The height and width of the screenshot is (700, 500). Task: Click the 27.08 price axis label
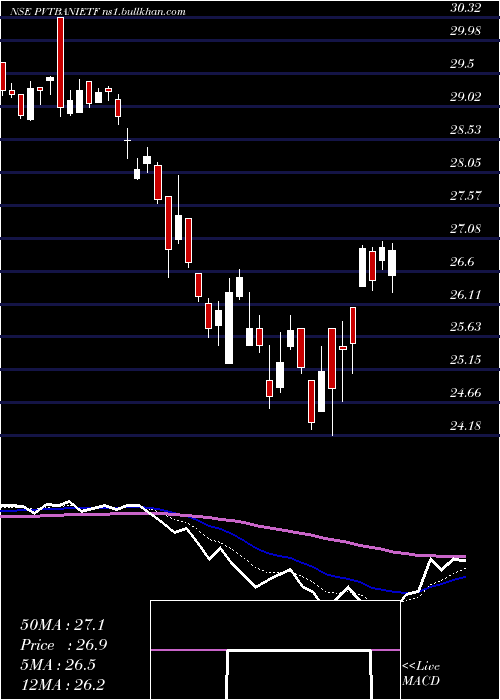point(465,229)
